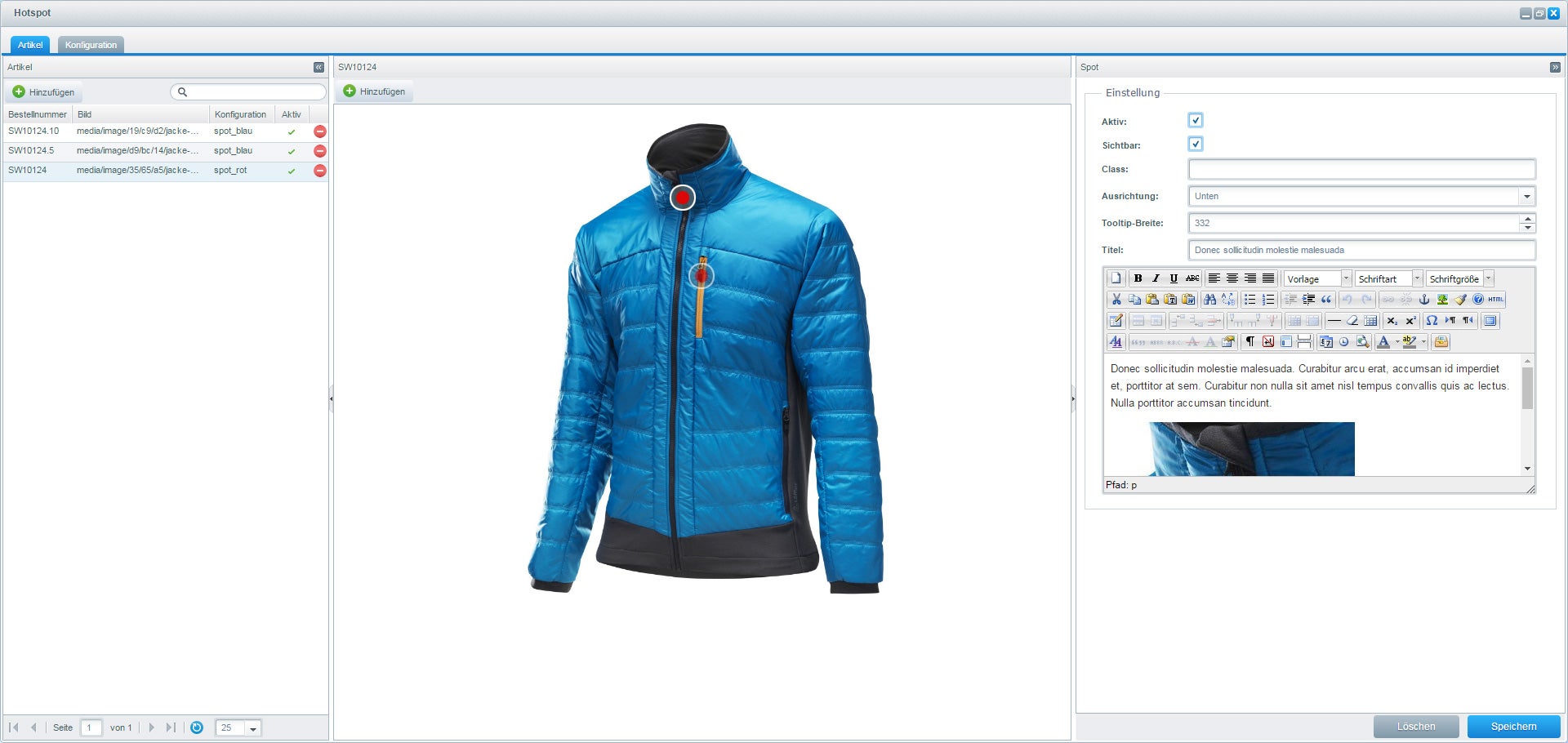Select the red hotspot on the jacket collar
The image size is (1568, 743).
point(683,198)
